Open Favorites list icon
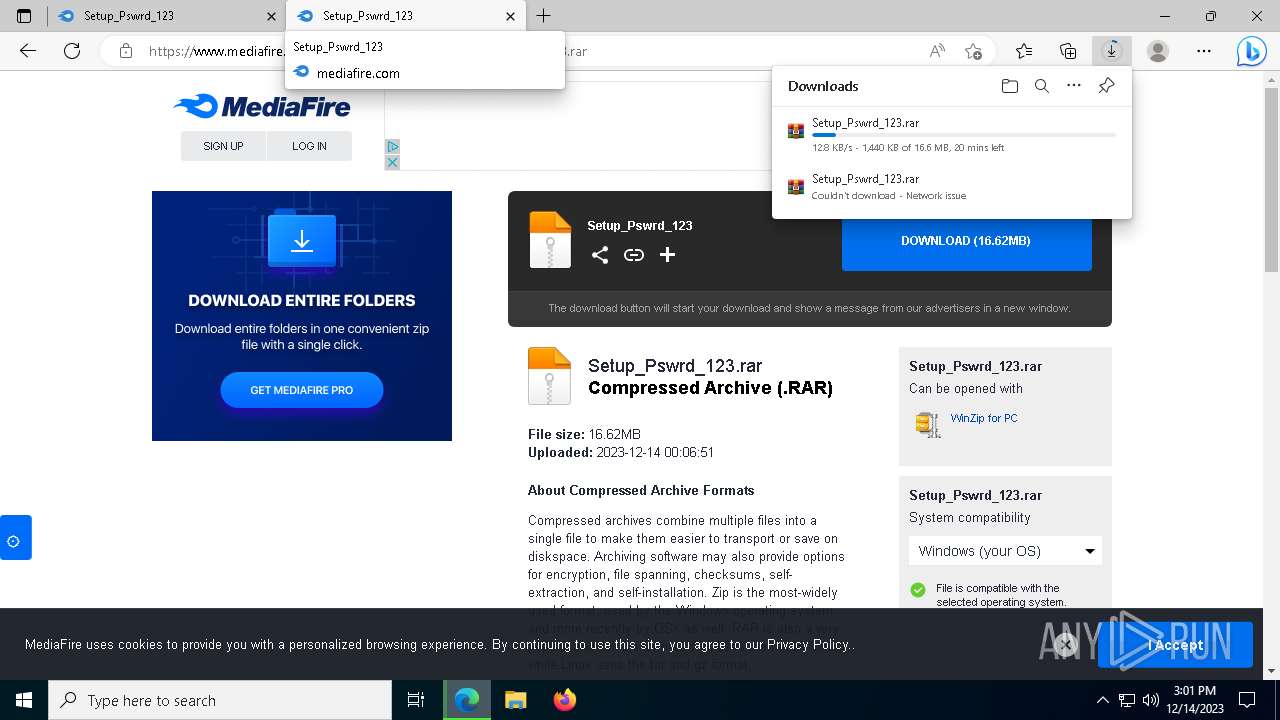This screenshot has width=1280, height=720. pos(1024,51)
